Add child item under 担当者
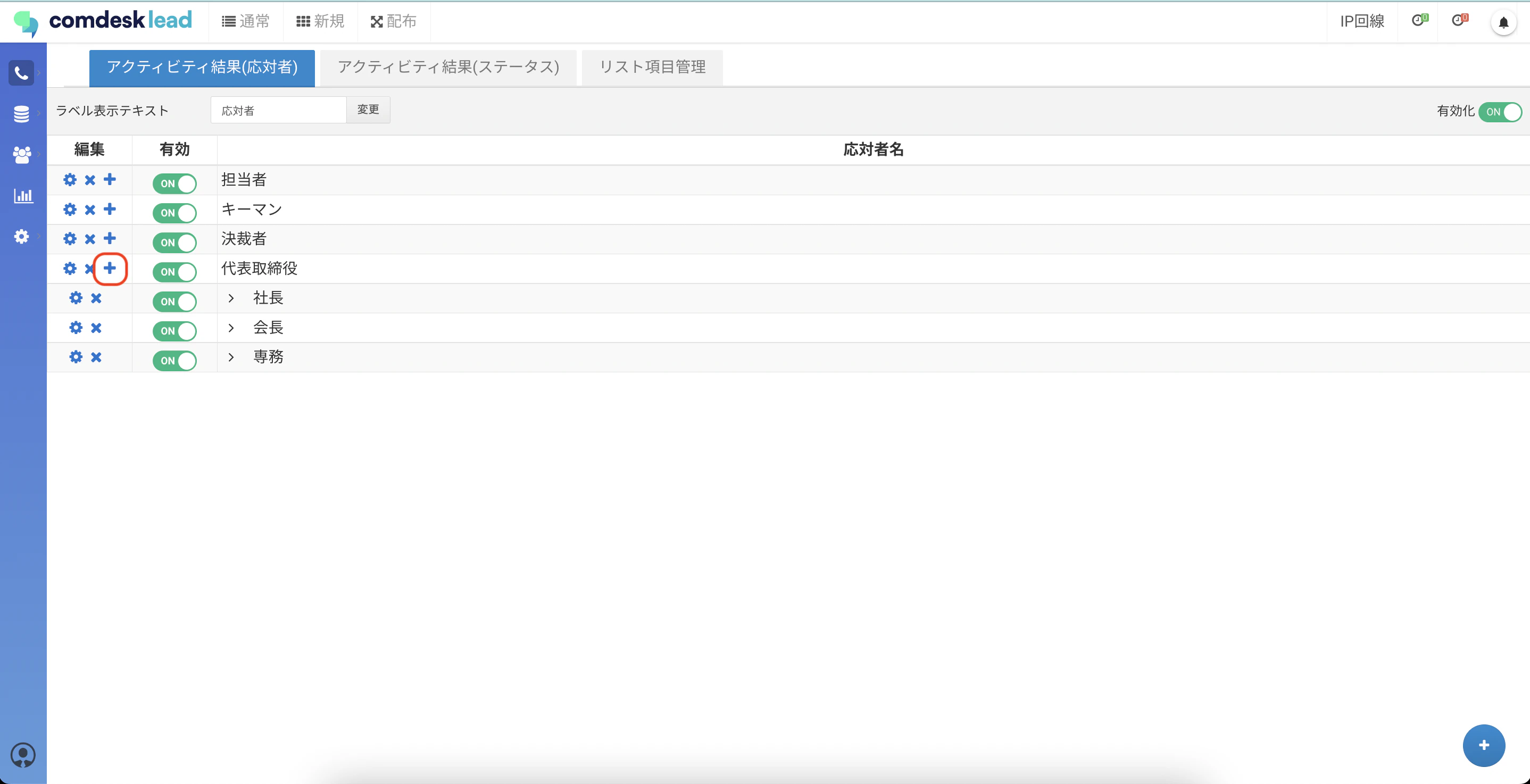 click(110, 179)
